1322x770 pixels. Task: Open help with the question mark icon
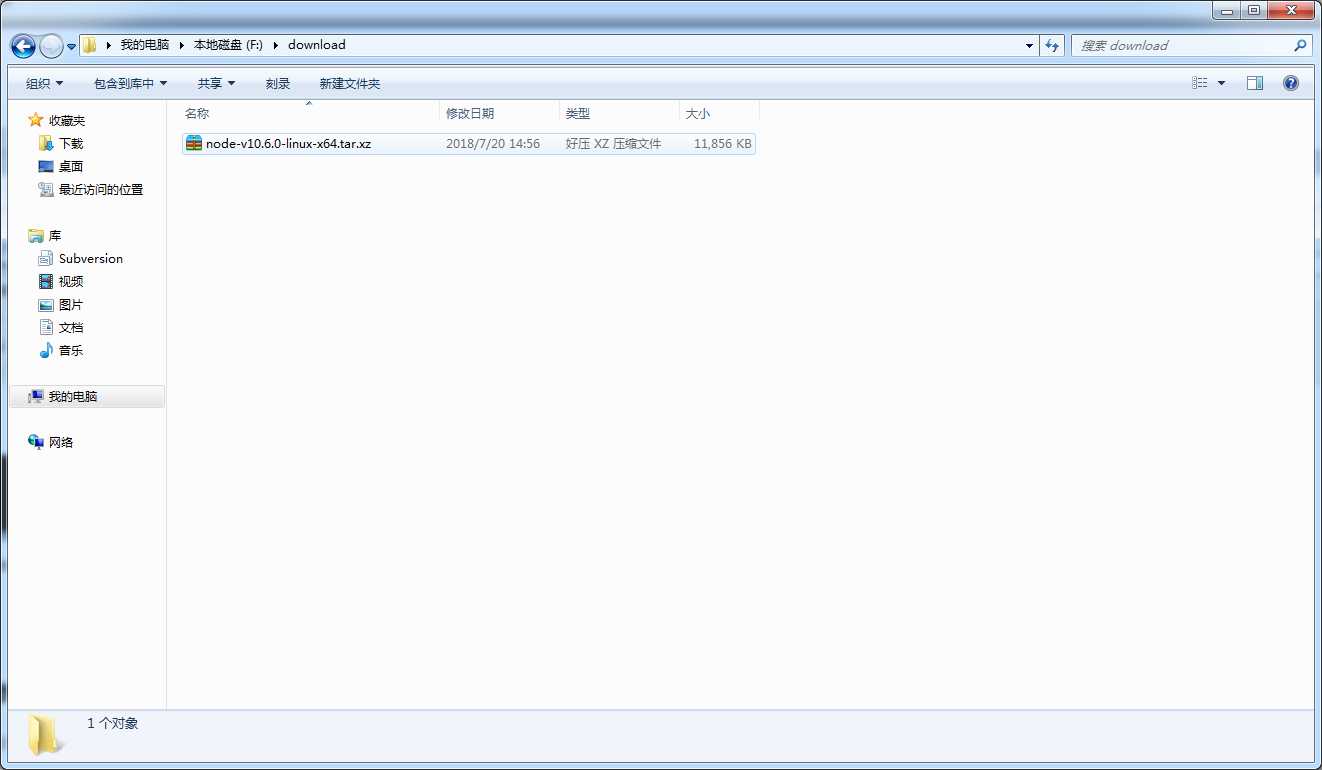1291,83
